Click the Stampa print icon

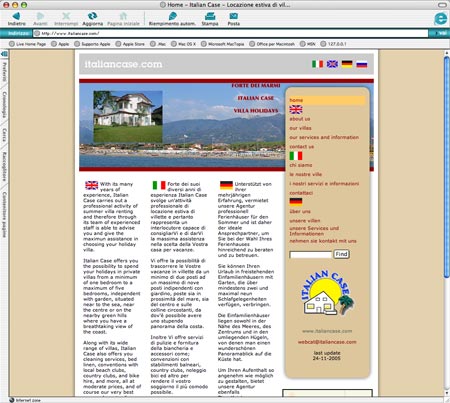[x=210, y=19]
